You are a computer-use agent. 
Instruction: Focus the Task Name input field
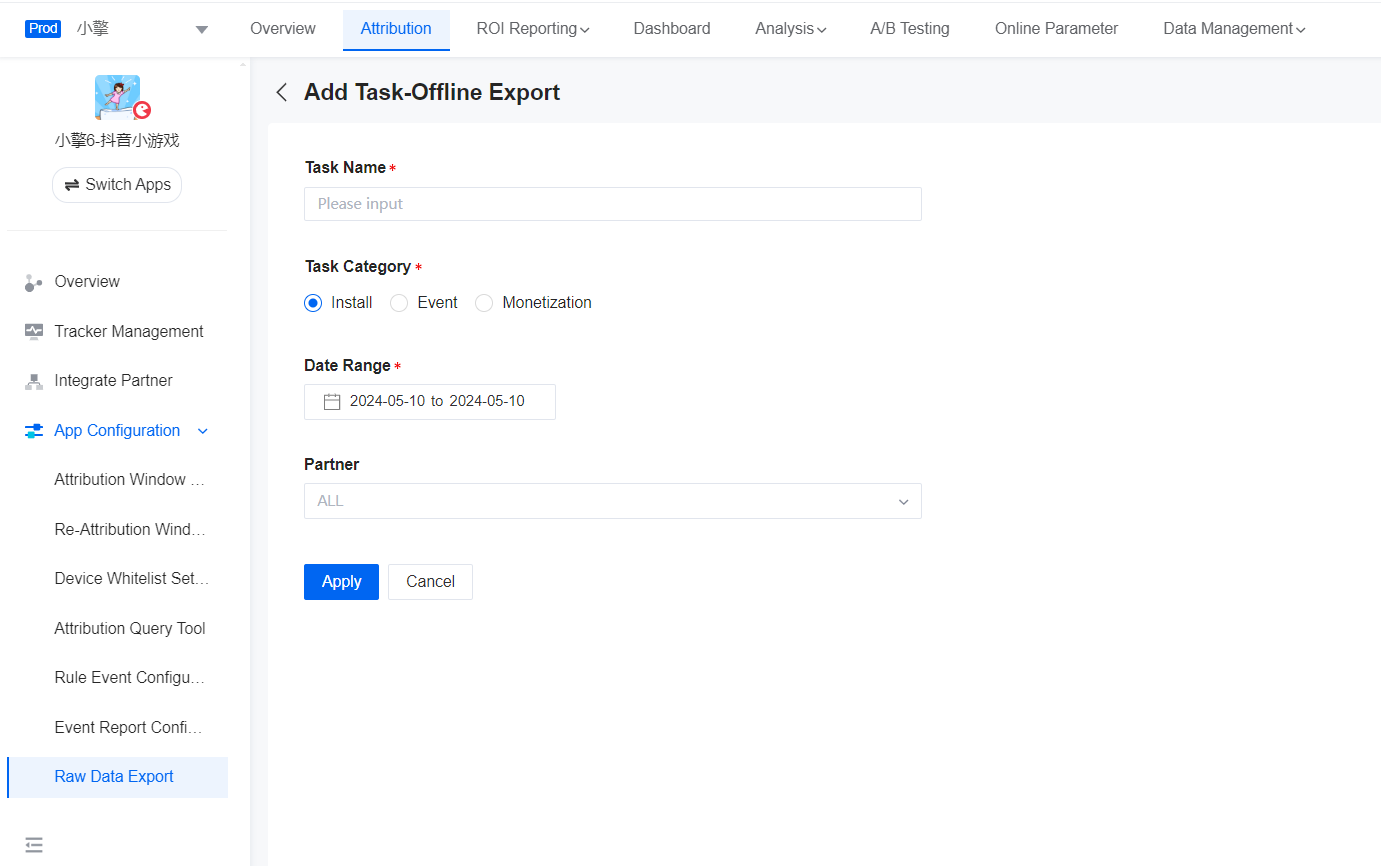(x=612, y=204)
